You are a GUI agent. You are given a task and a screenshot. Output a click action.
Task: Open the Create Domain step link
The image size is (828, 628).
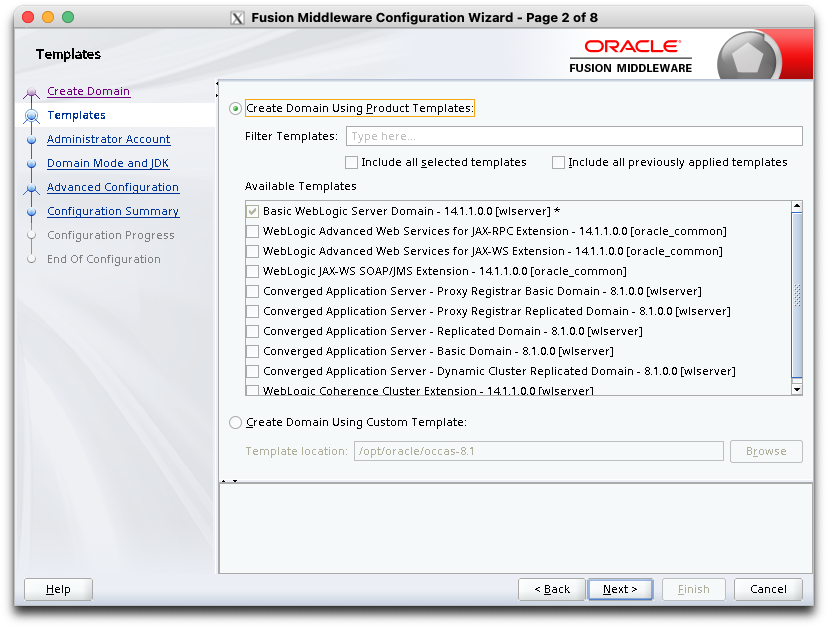pos(88,91)
